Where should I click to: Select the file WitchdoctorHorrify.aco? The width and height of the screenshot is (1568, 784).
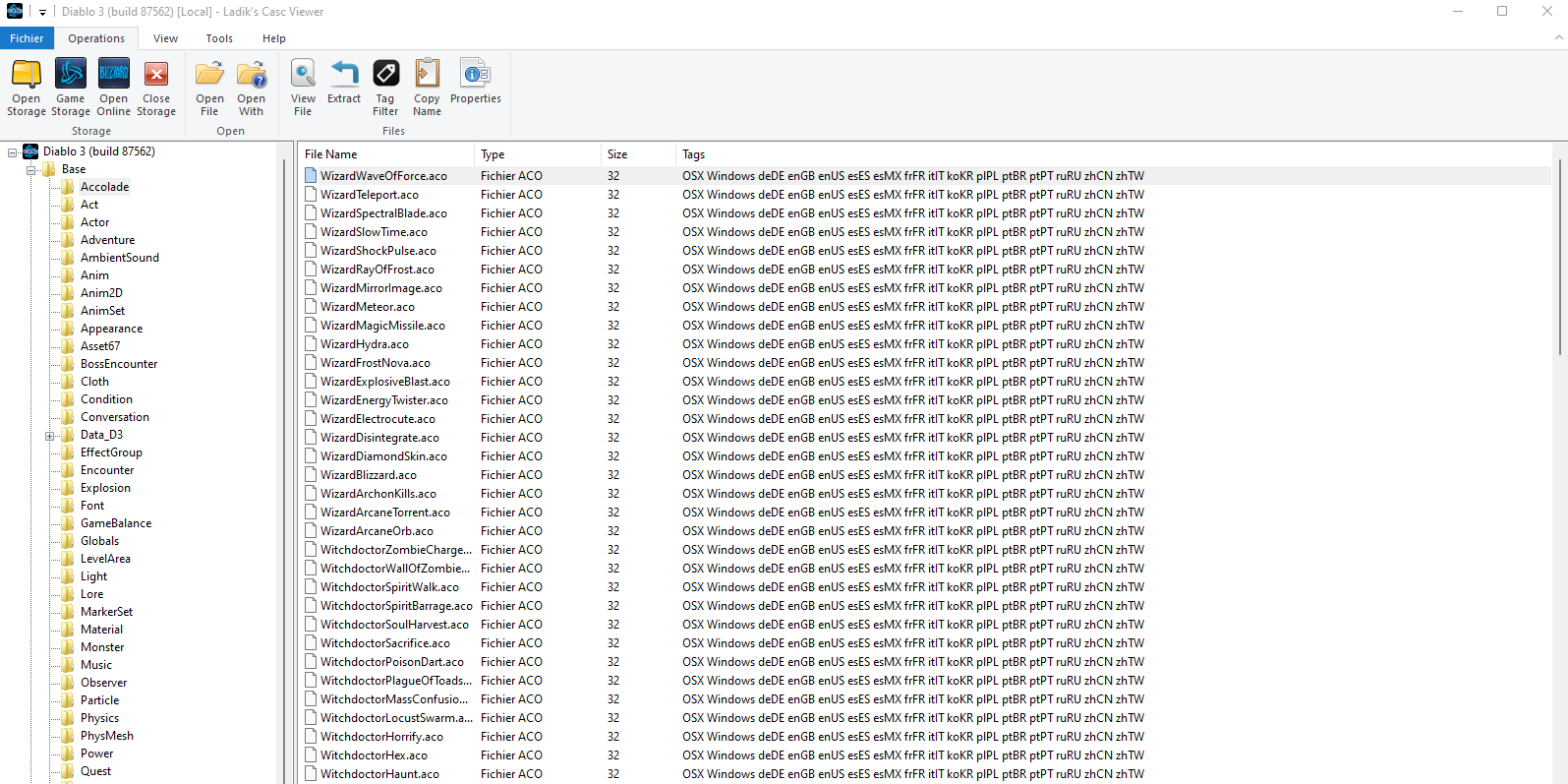tap(381, 737)
